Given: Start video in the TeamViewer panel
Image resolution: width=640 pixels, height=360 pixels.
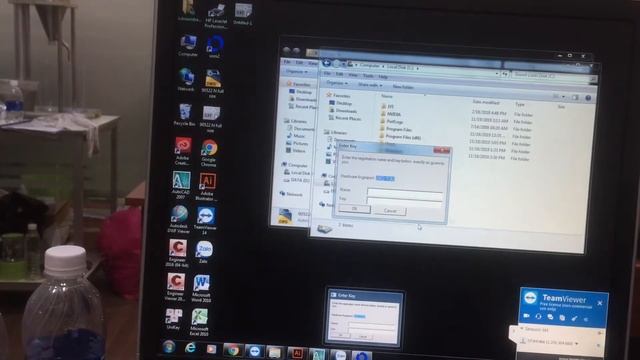Looking at the screenshot, I should point(527,316).
